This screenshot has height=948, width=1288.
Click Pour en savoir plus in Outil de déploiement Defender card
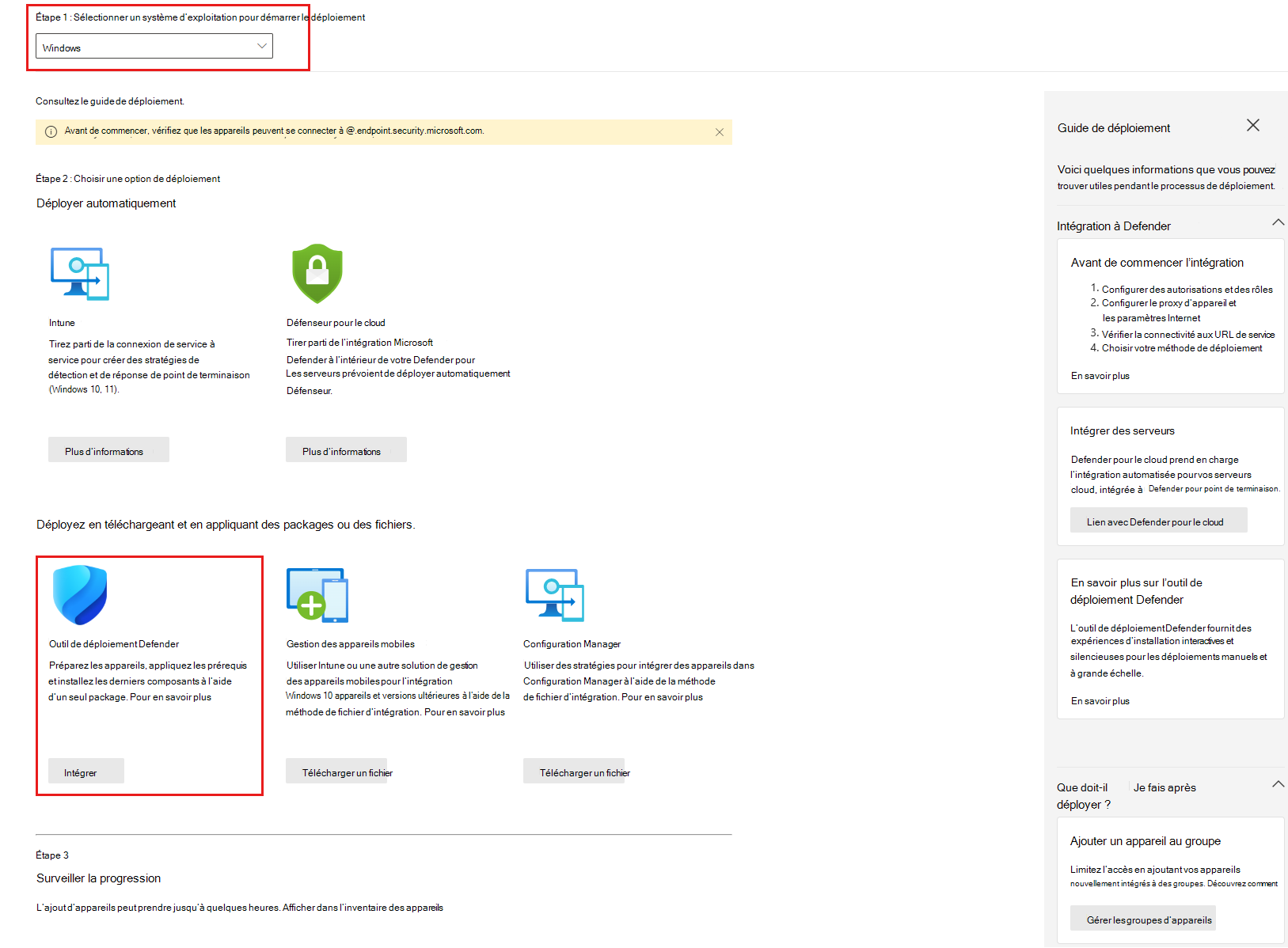171,697
